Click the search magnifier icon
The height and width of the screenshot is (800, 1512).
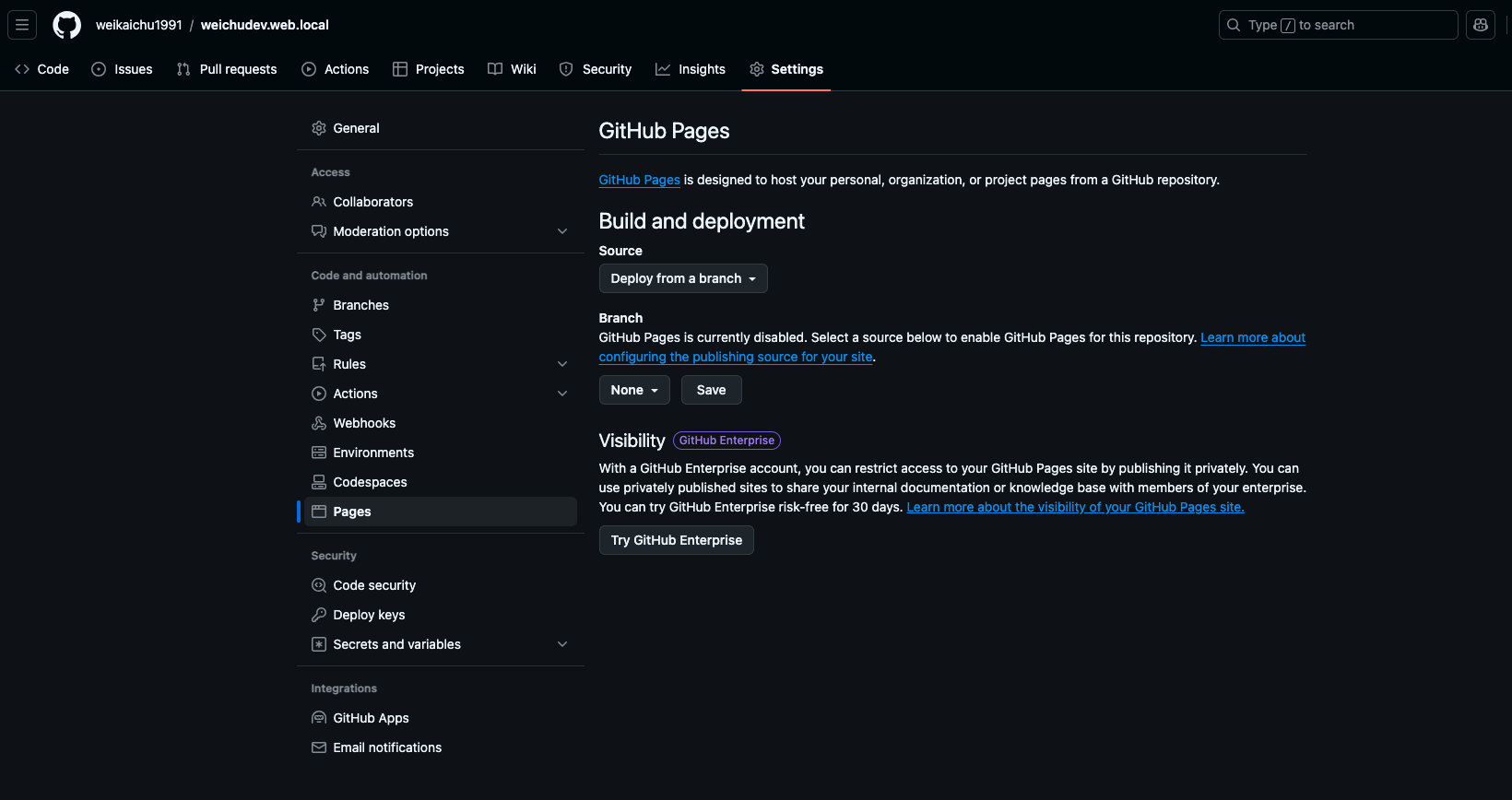[x=1234, y=25]
